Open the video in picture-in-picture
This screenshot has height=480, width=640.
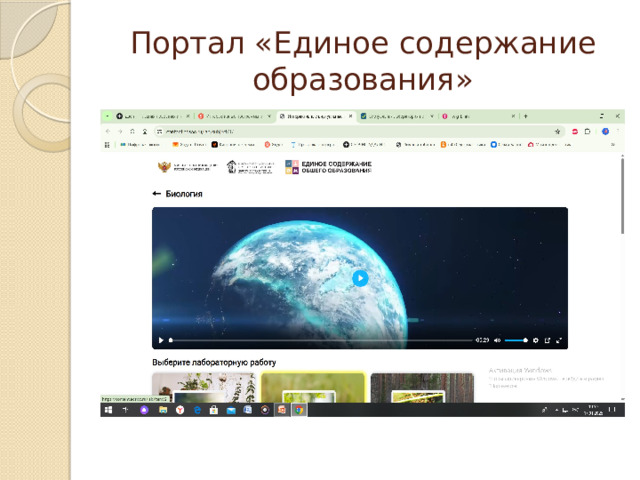[x=547, y=340]
